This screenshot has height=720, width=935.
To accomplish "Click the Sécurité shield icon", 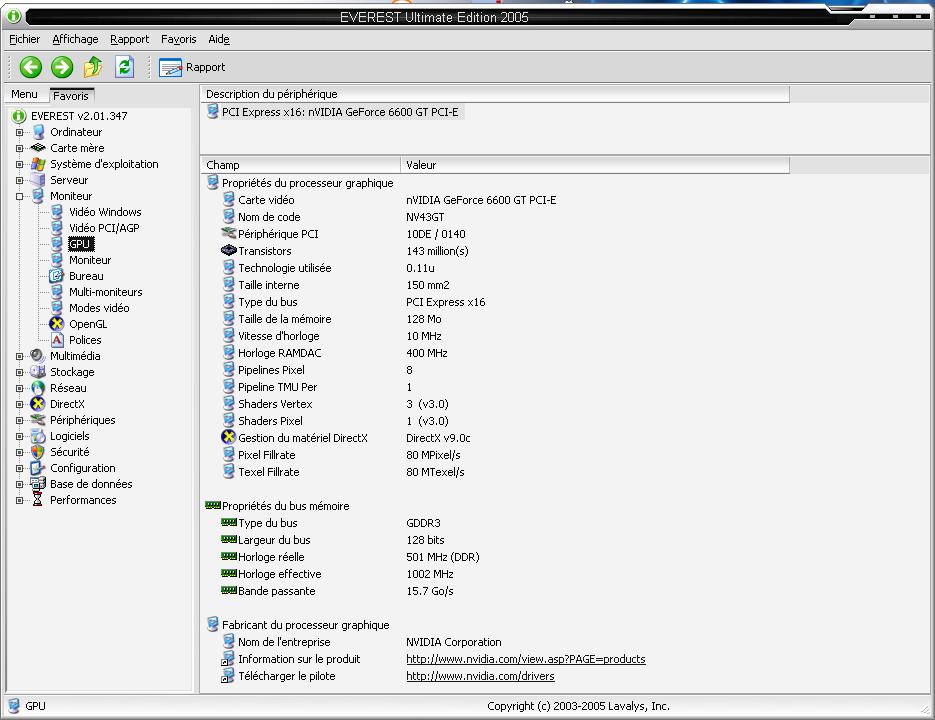I will coord(38,452).
